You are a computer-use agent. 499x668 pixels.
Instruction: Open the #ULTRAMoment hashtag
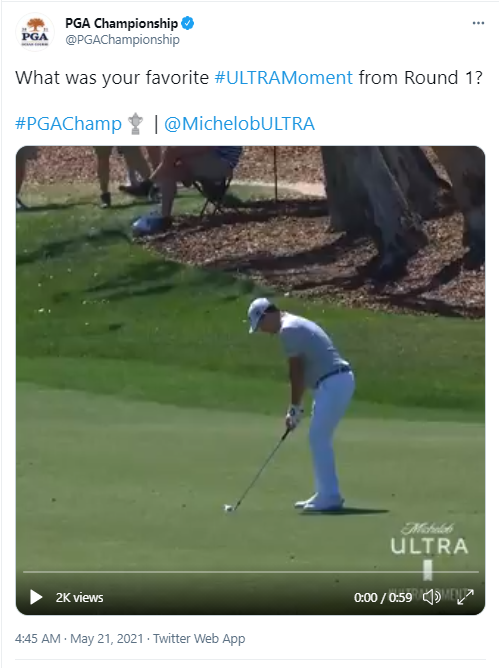tap(283, 78)
